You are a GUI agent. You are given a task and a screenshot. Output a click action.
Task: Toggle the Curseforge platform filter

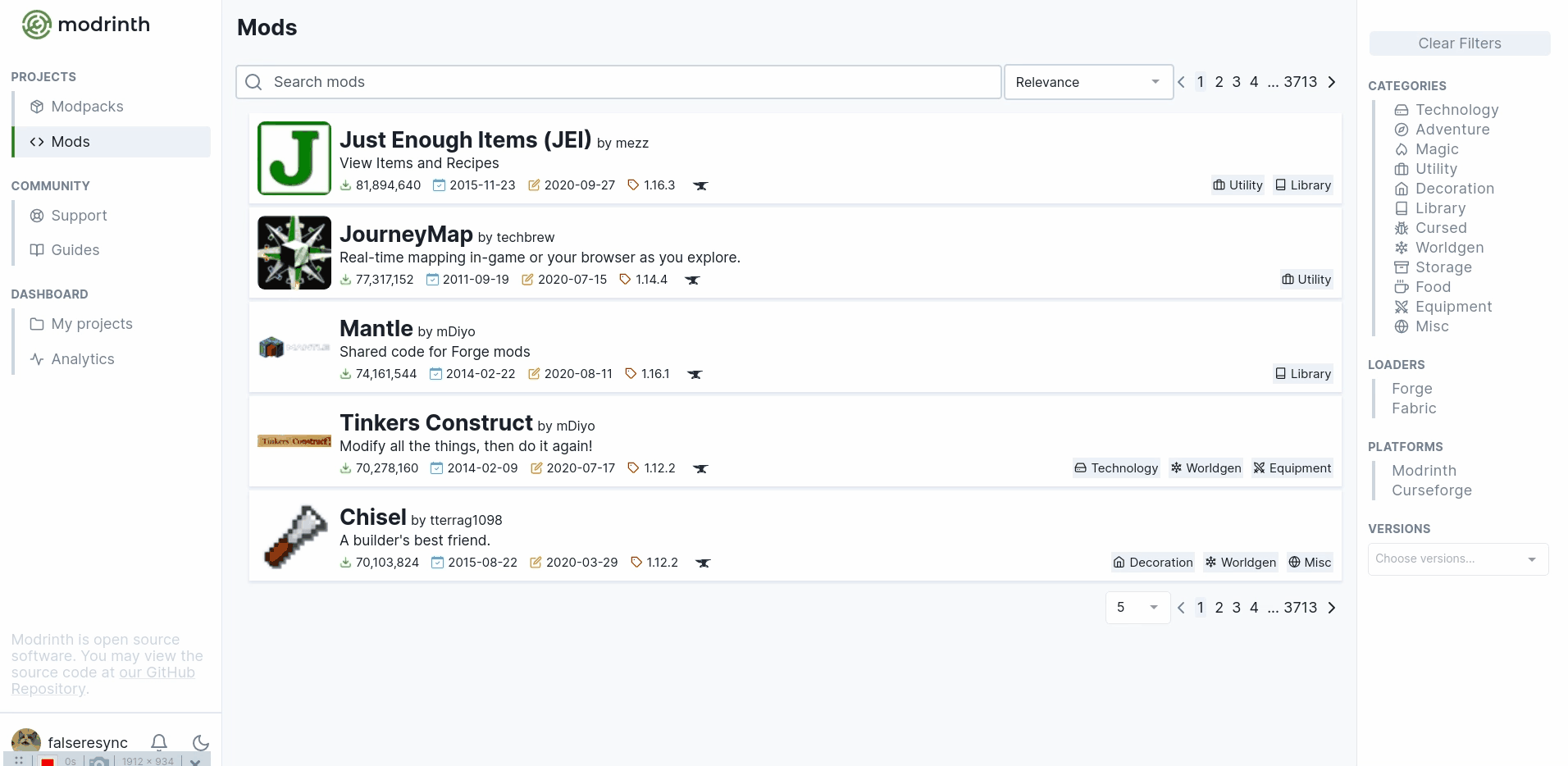tap(1431, 490)
